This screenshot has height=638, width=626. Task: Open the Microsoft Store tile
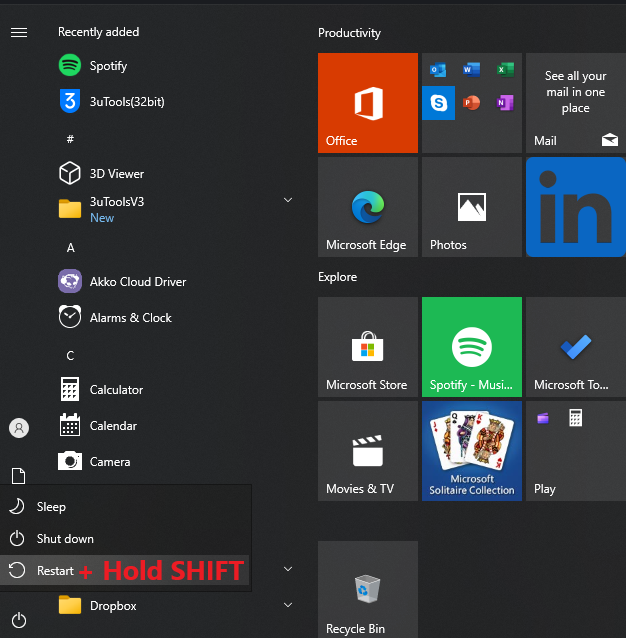367,347
